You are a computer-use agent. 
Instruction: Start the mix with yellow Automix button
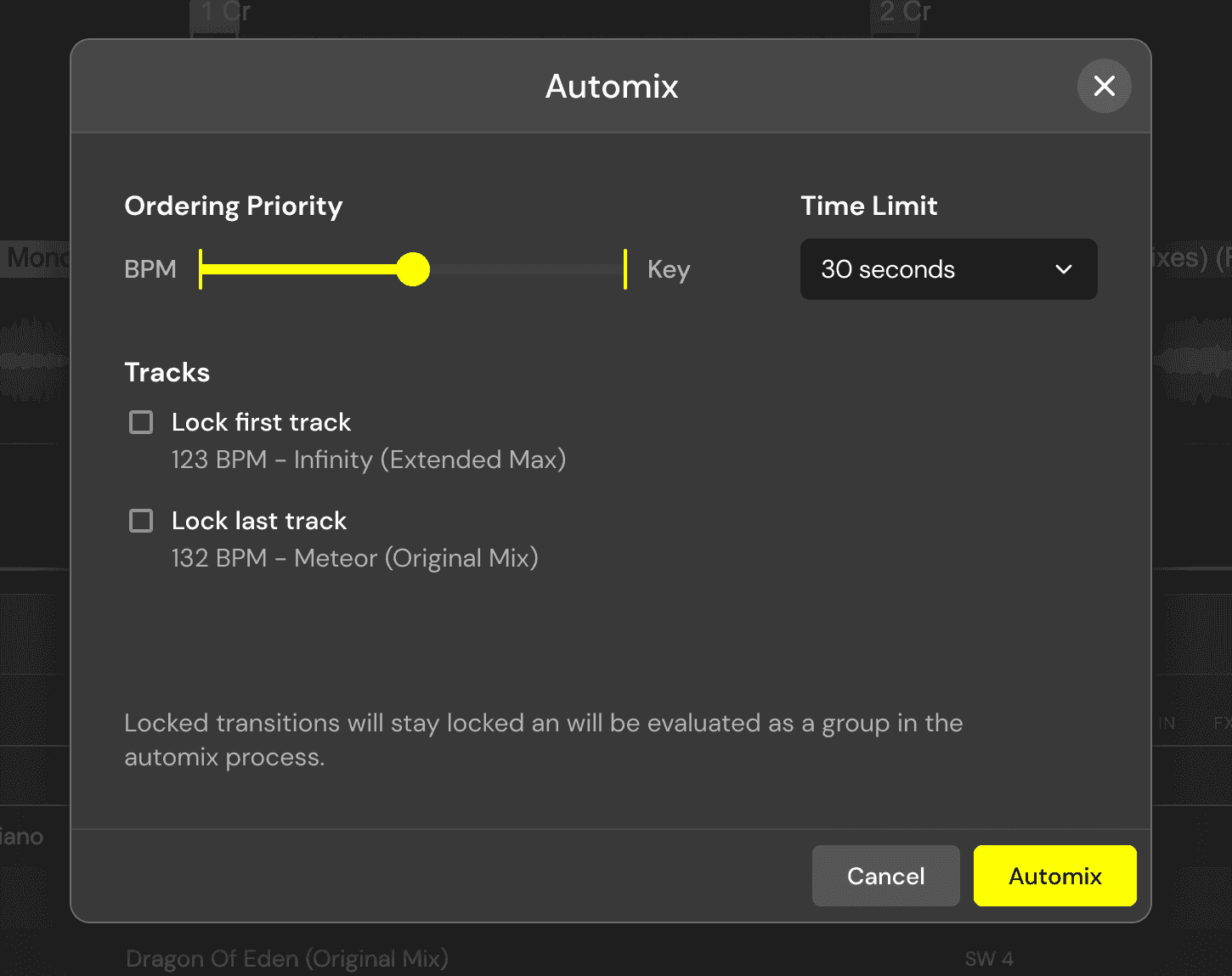(x=1054, y=876)
